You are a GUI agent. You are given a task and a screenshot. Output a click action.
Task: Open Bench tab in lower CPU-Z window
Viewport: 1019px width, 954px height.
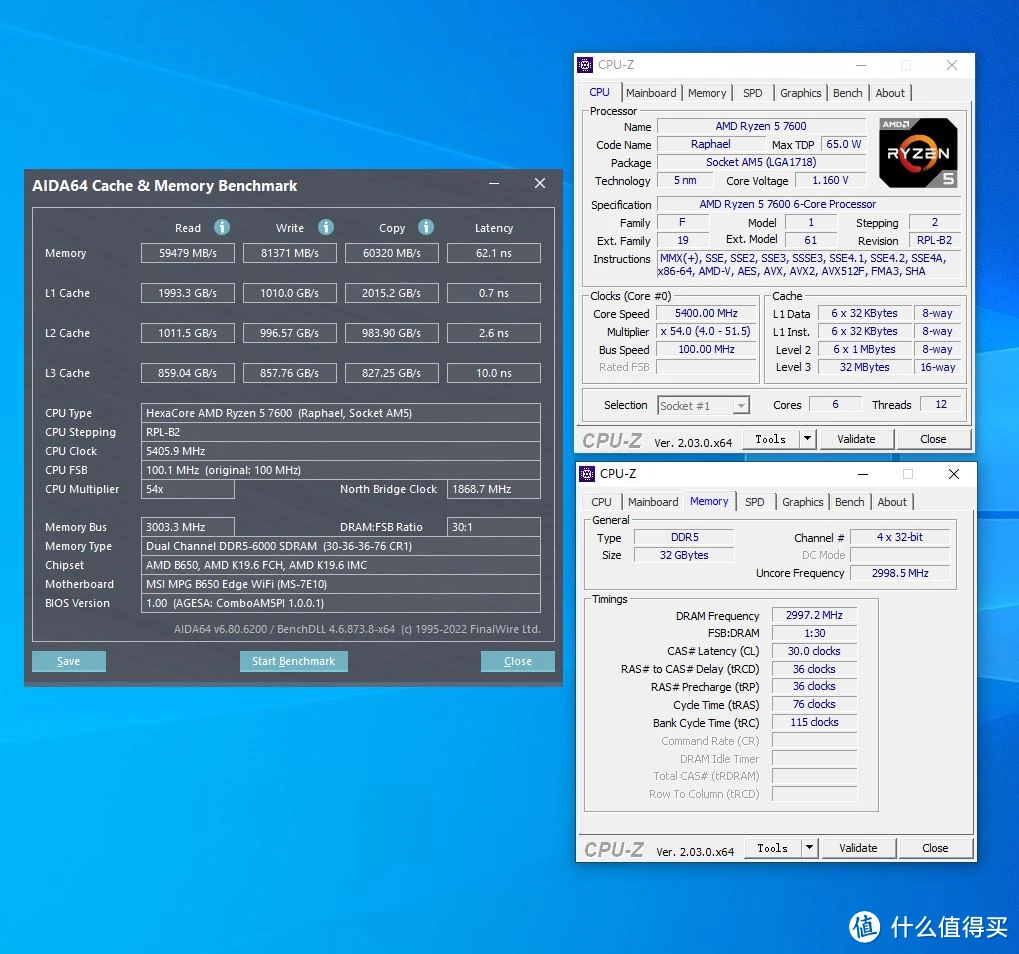point(849,502)
